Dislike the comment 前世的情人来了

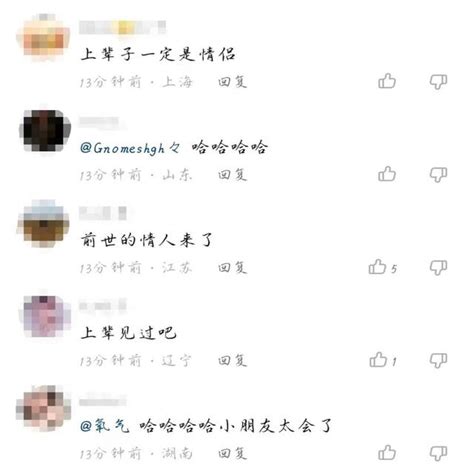tap(438, 267)
